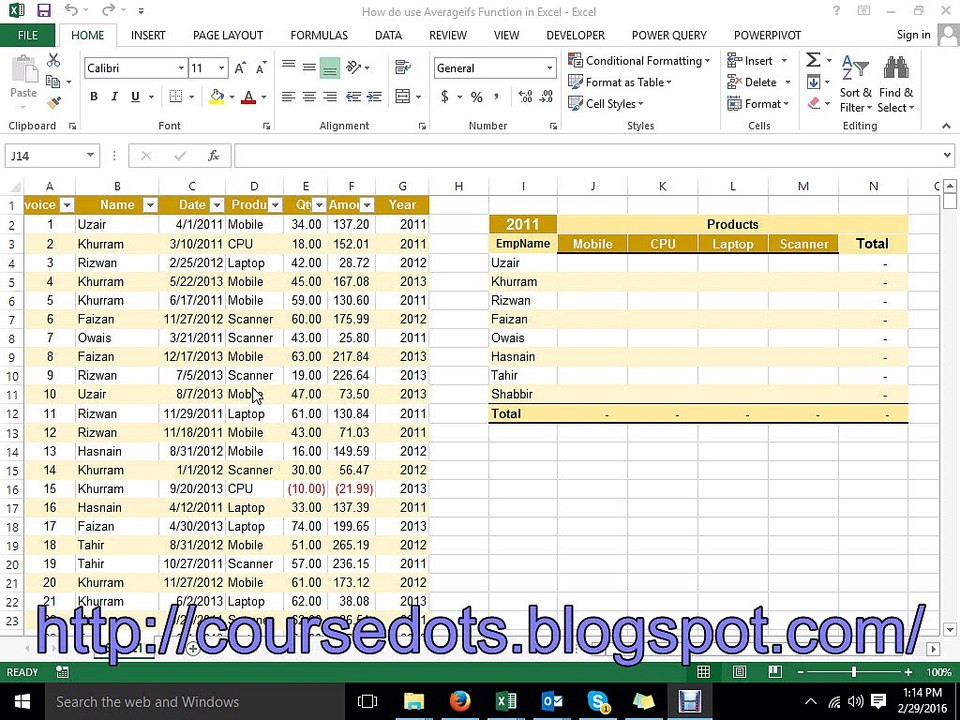Toggle Center horizontal alignment

[x=309, y=97]
